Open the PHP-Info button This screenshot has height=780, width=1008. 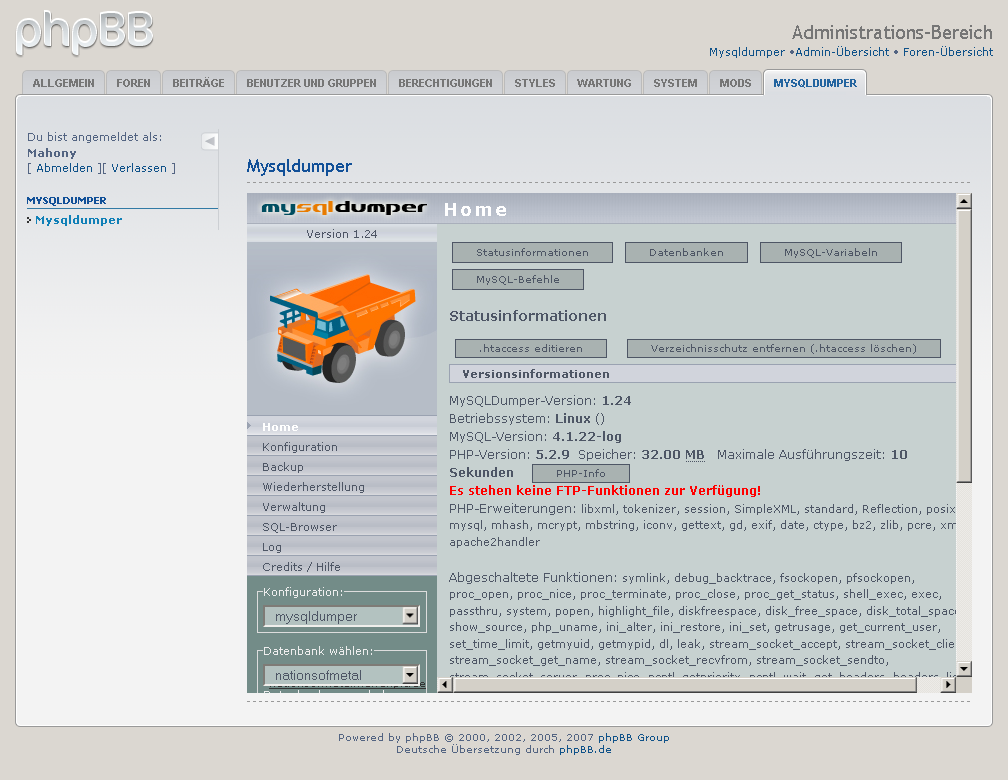click(x=580, y=473)
